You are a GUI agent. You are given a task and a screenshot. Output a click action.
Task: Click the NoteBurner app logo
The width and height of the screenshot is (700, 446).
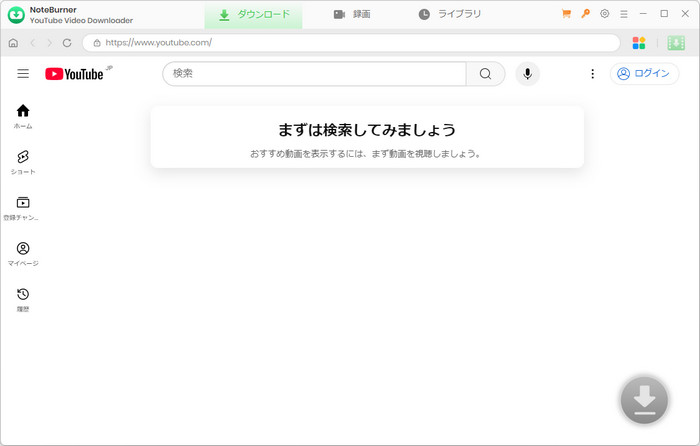coord(17,15)
